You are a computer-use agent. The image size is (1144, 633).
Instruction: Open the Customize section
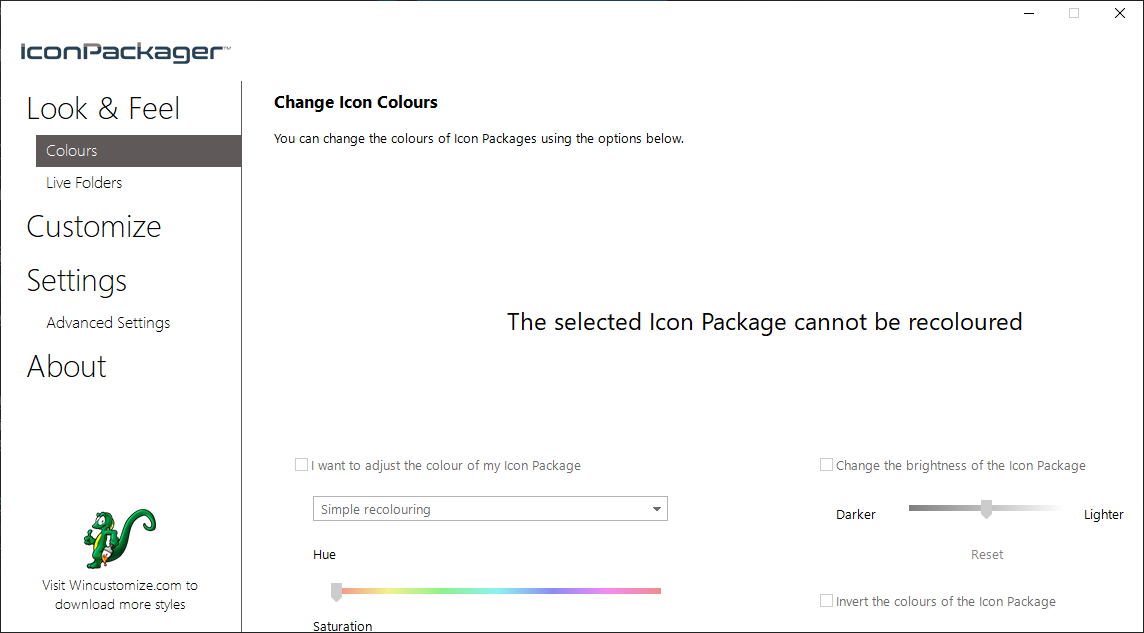coord(94,227)
